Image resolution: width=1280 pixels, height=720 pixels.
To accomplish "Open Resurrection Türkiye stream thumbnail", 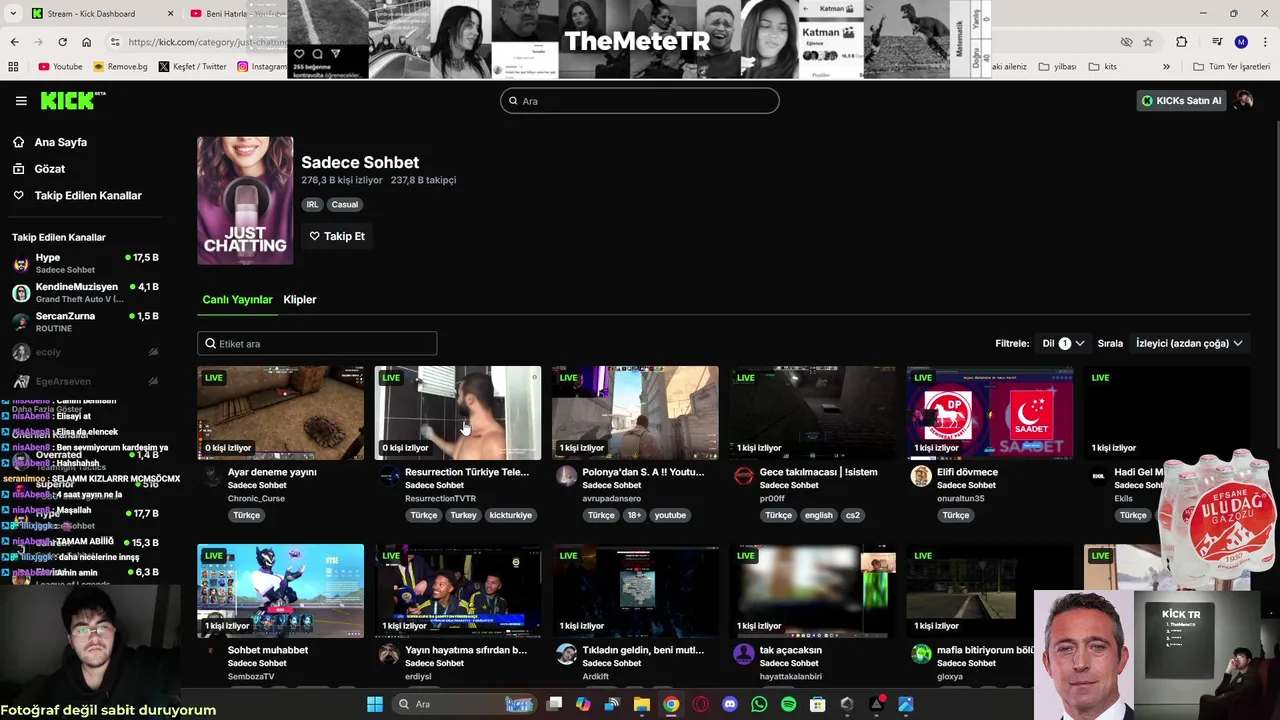I will pyautogui.click(x=458, y=413).
